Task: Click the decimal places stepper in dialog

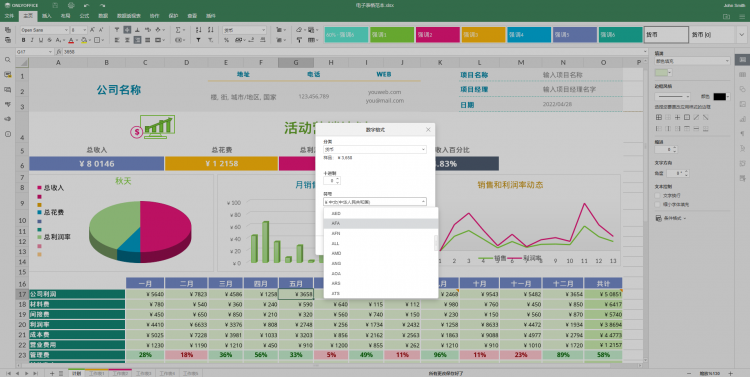Action: tap(331, 181)
